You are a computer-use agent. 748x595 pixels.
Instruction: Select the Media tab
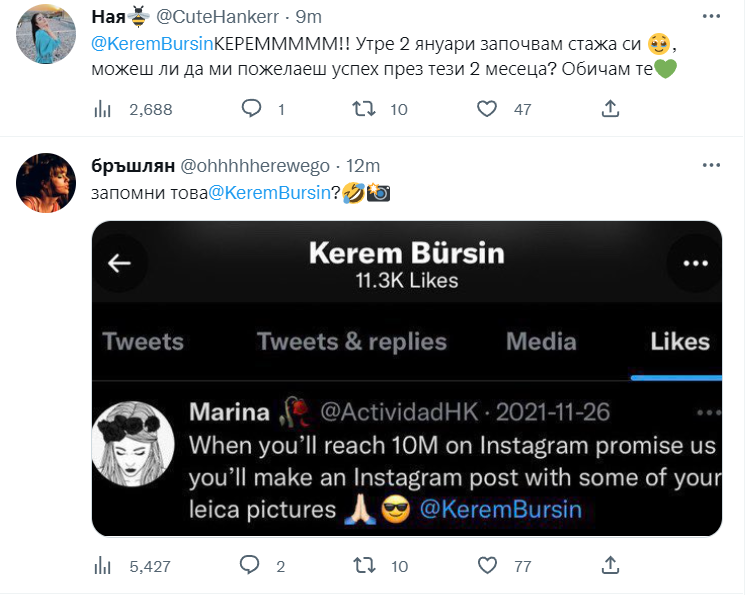tap(541, 342)
